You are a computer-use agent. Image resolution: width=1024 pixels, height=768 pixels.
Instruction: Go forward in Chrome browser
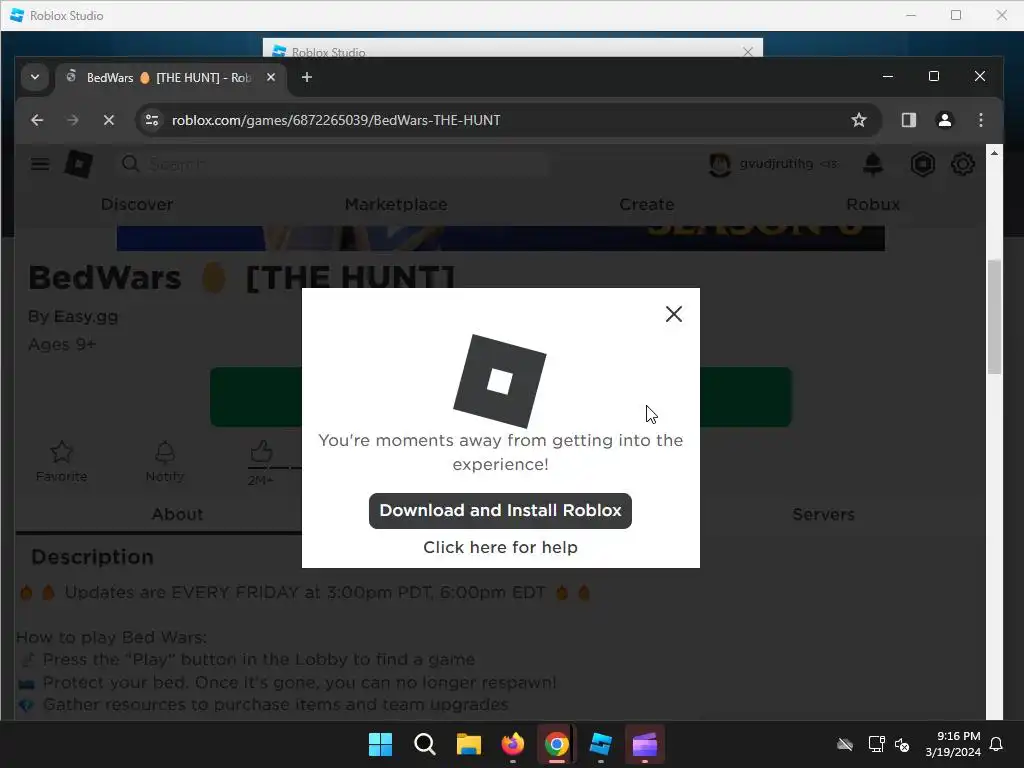72,120
